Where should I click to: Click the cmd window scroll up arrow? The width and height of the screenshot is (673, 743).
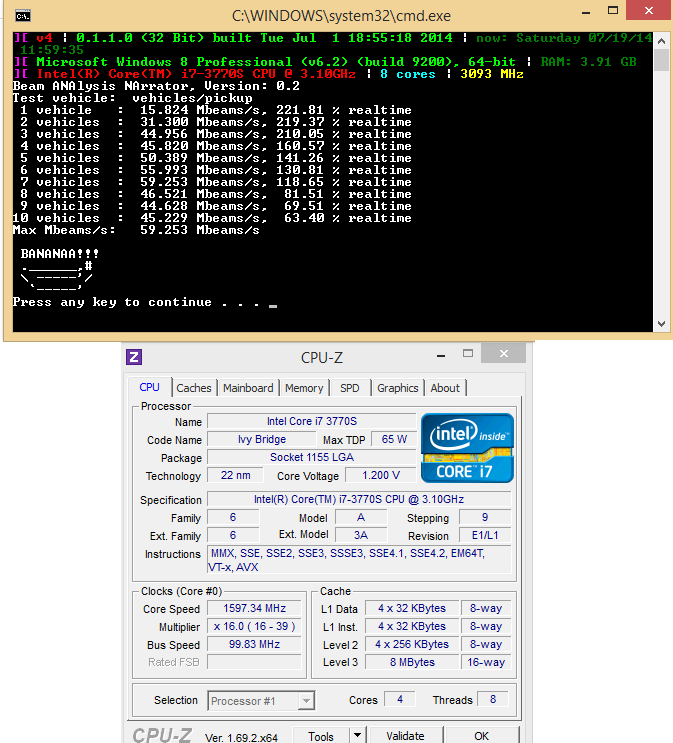661,41
